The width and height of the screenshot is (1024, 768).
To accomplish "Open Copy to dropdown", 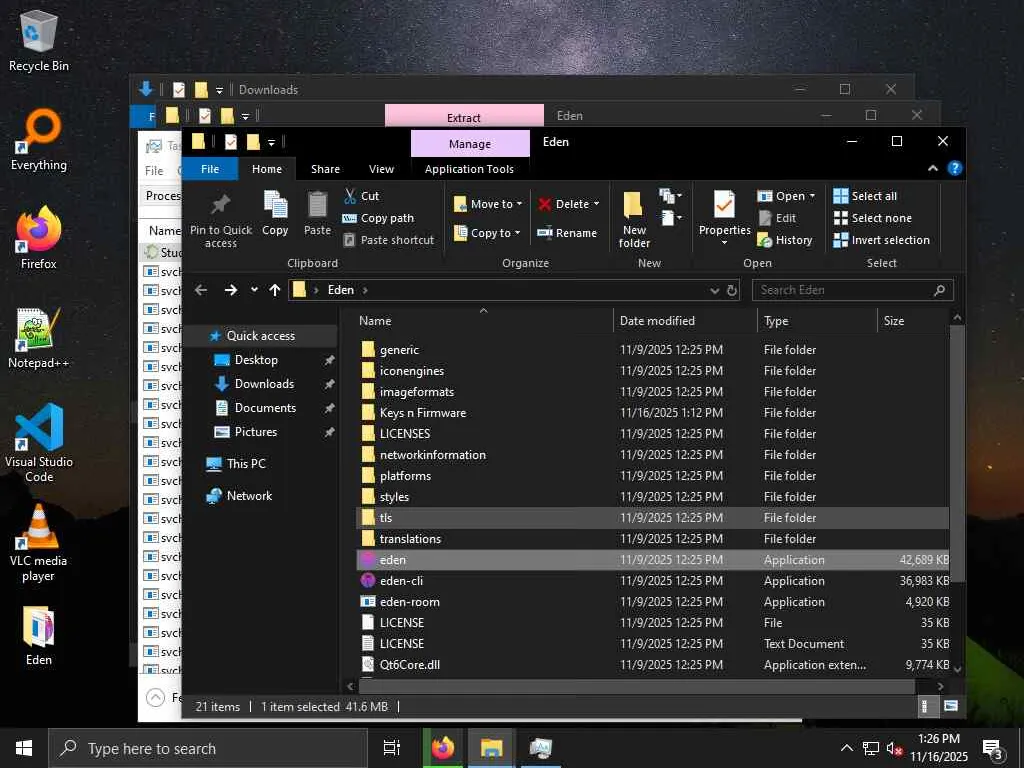I will click(487, 233).
